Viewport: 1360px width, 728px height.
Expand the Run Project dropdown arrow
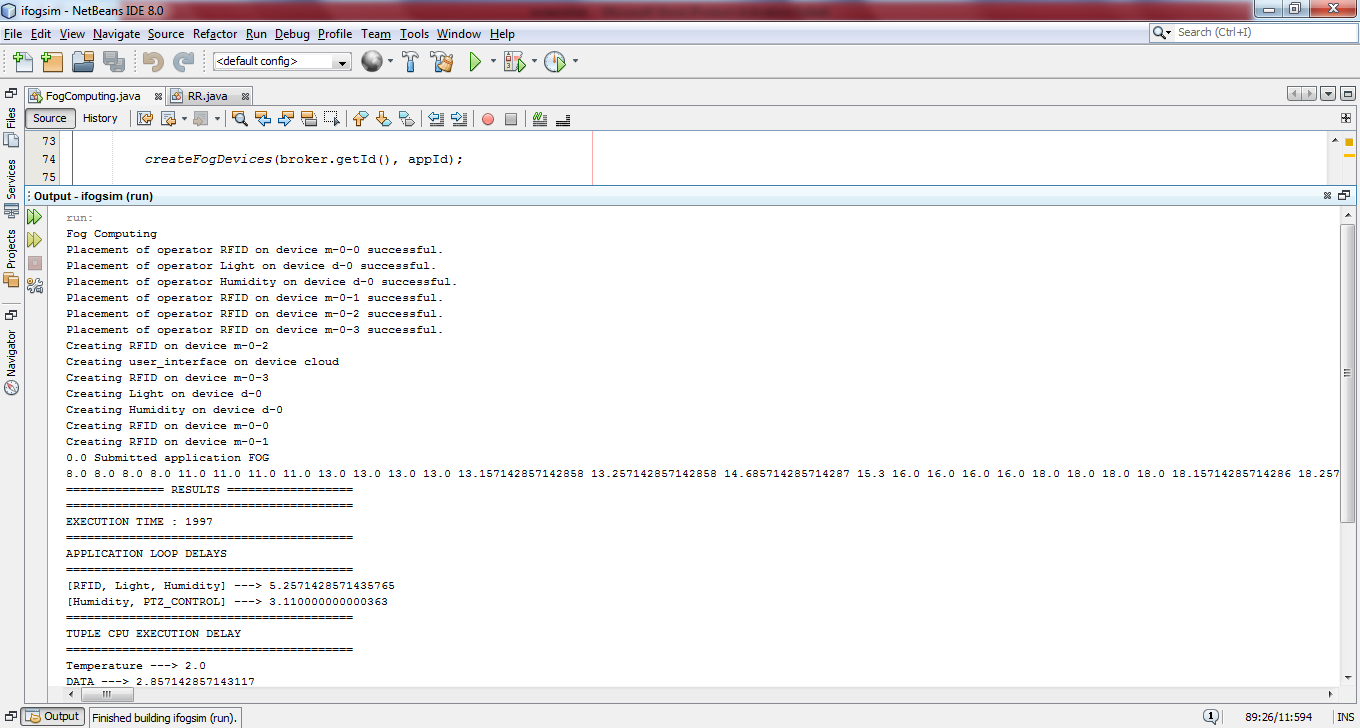pos(493,62)
